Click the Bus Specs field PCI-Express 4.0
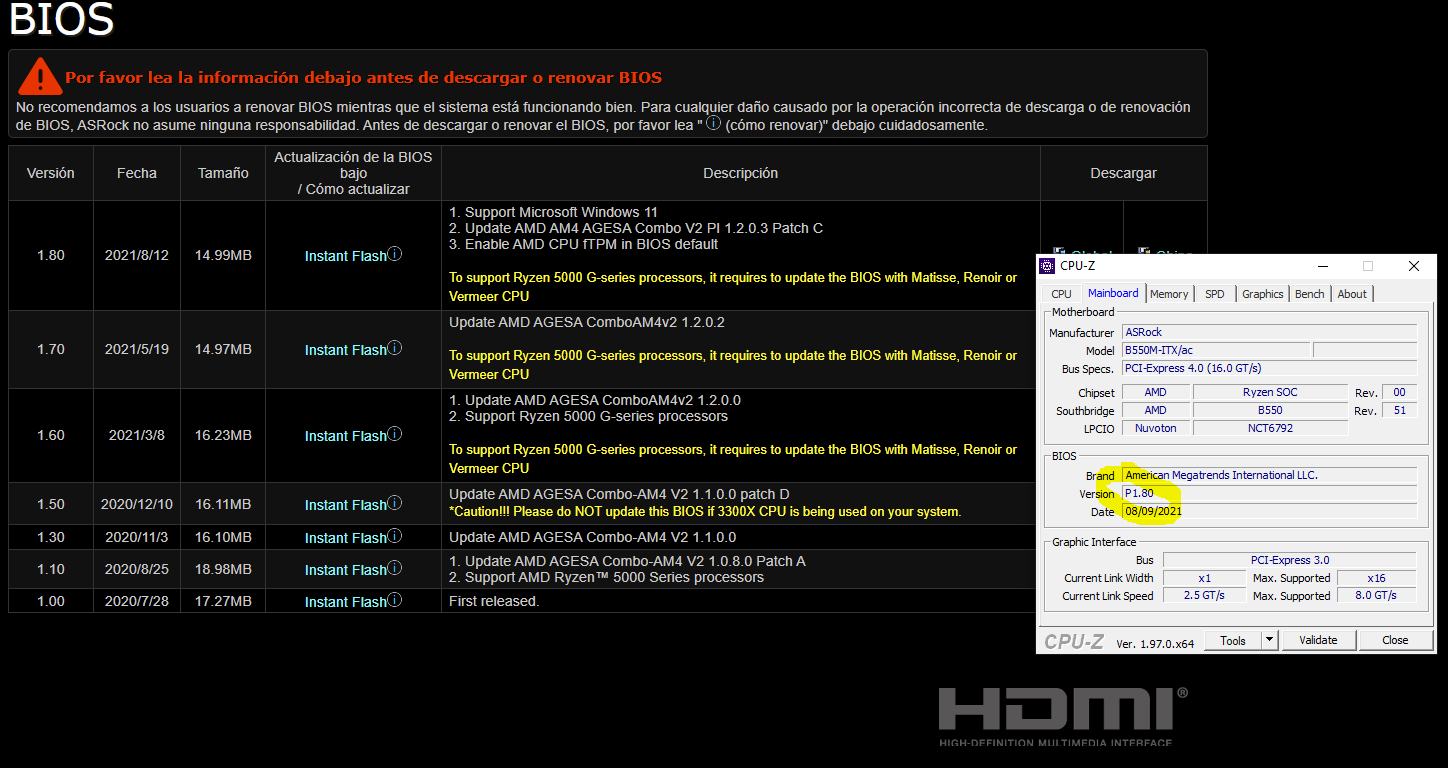 click(x=1269, y=368)
